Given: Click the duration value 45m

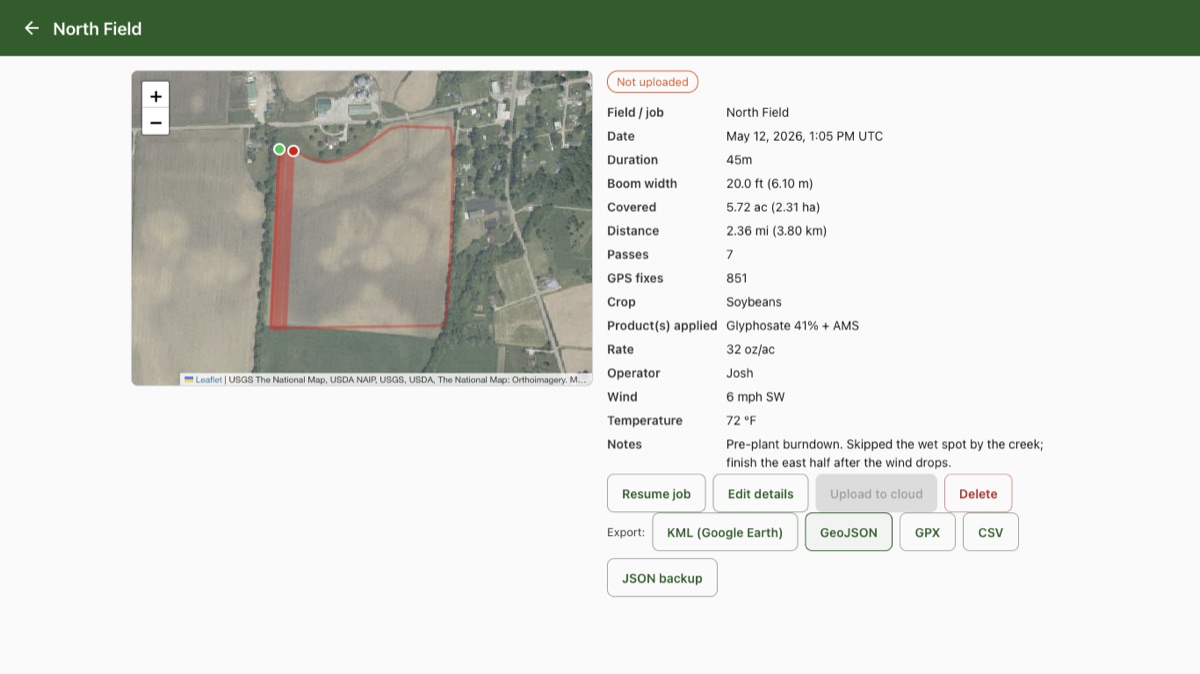Looking at the screenshot, I should pos(739,160).
